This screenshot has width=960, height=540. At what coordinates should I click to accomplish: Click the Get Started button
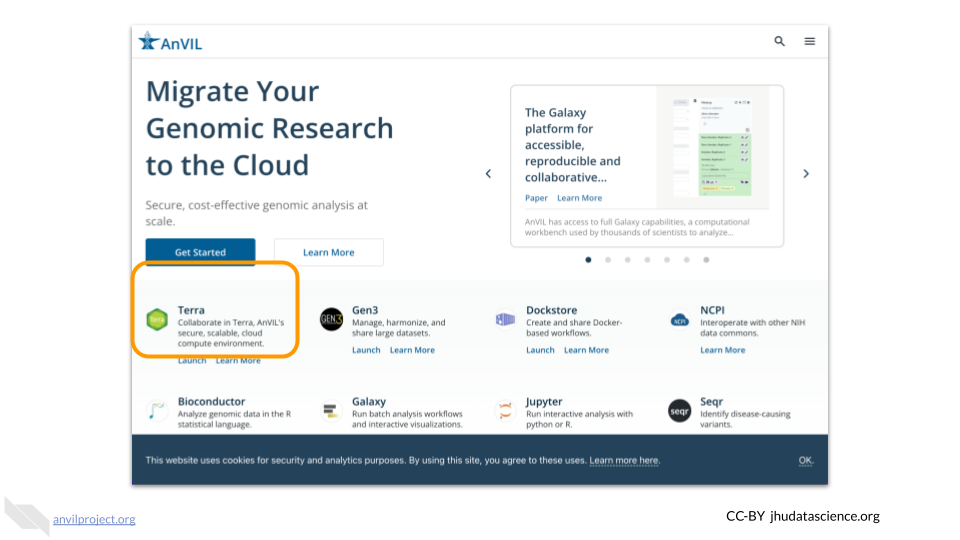(200, 252)
